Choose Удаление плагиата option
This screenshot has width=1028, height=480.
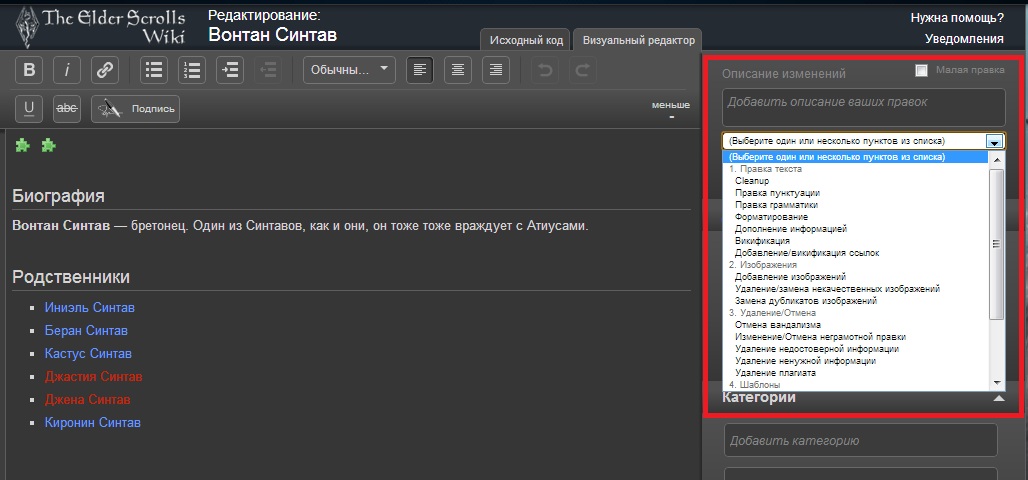point(775,372)
